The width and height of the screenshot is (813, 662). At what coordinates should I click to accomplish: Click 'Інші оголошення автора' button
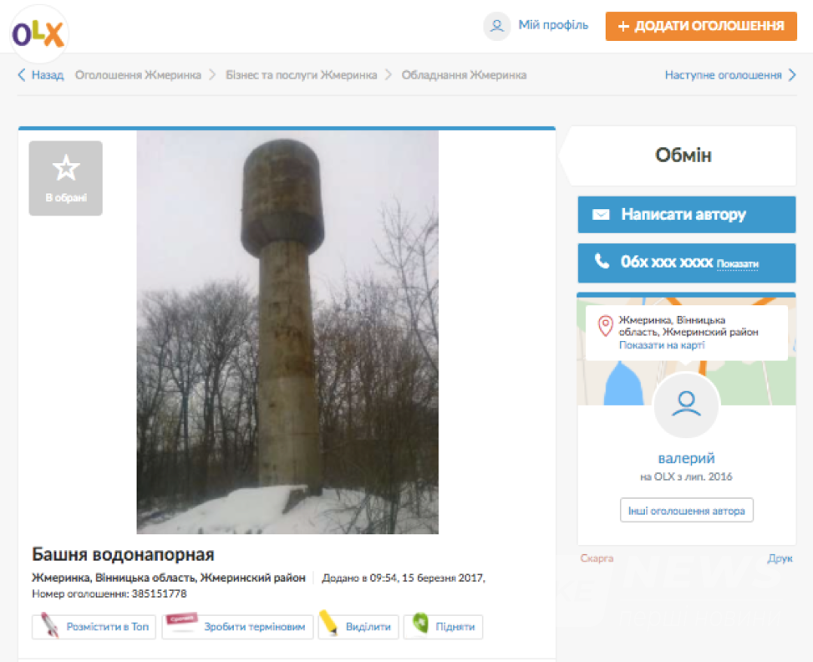click(686, 510)
